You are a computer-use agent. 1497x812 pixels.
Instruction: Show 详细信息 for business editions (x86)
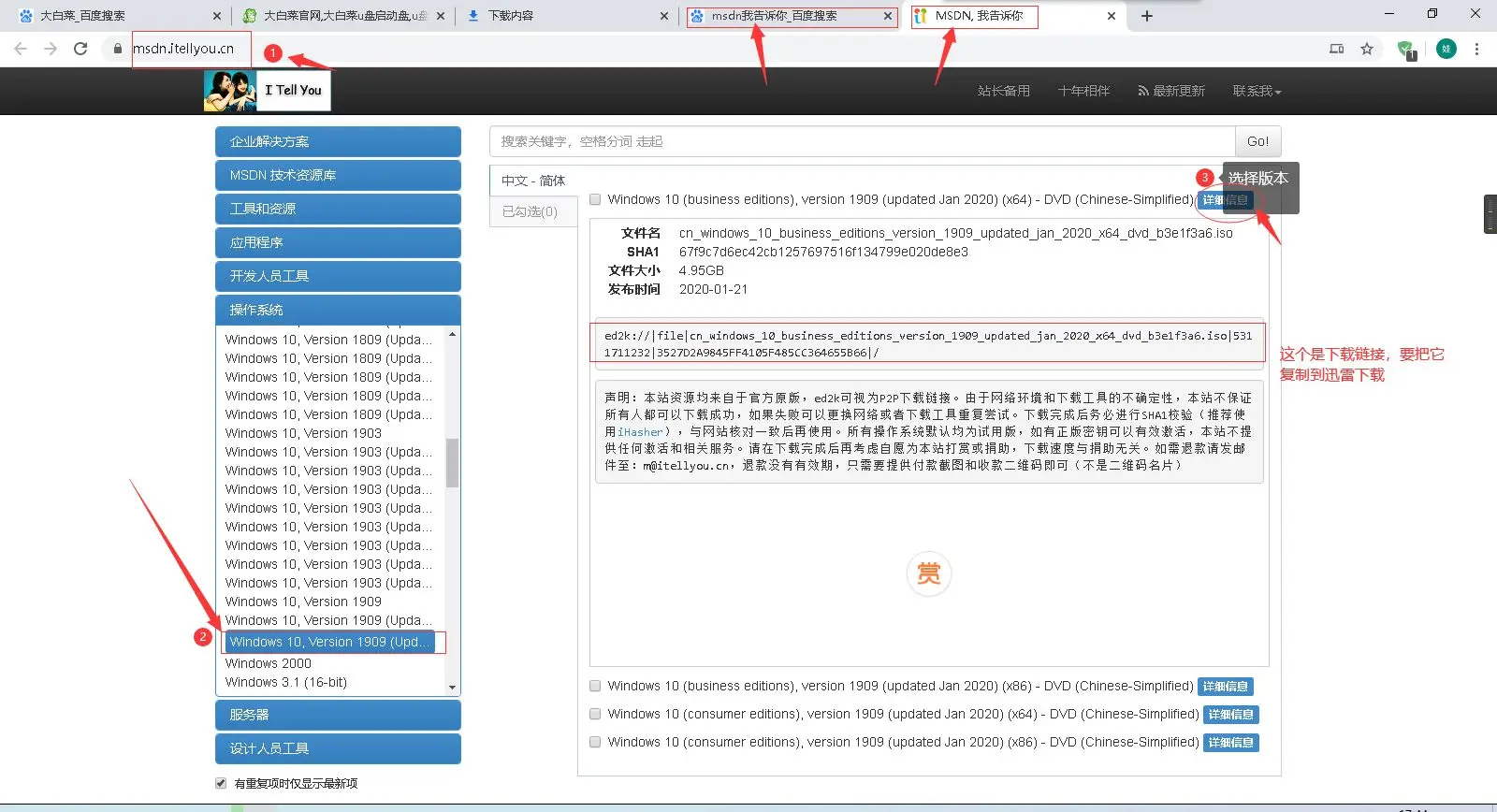pos(1226,687)
